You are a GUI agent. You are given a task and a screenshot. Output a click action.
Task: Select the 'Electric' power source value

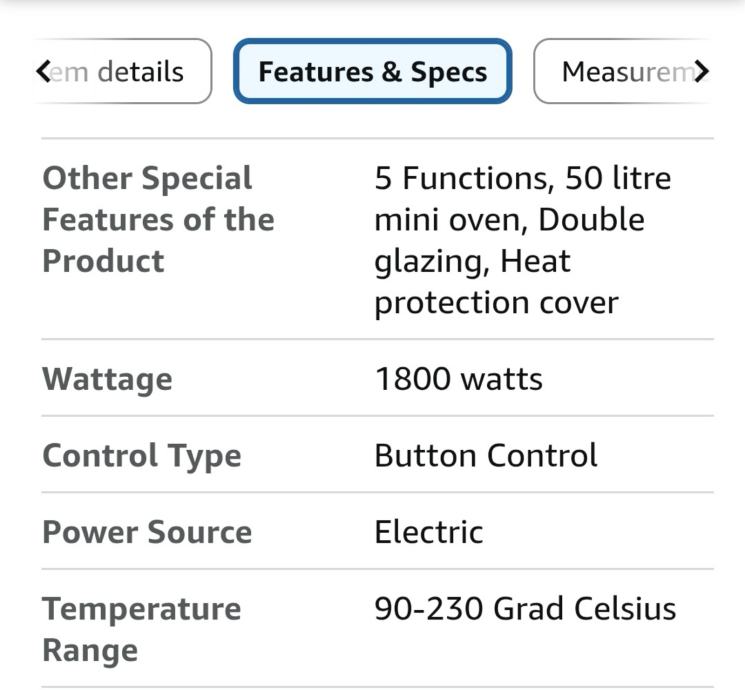click(428, 532)
